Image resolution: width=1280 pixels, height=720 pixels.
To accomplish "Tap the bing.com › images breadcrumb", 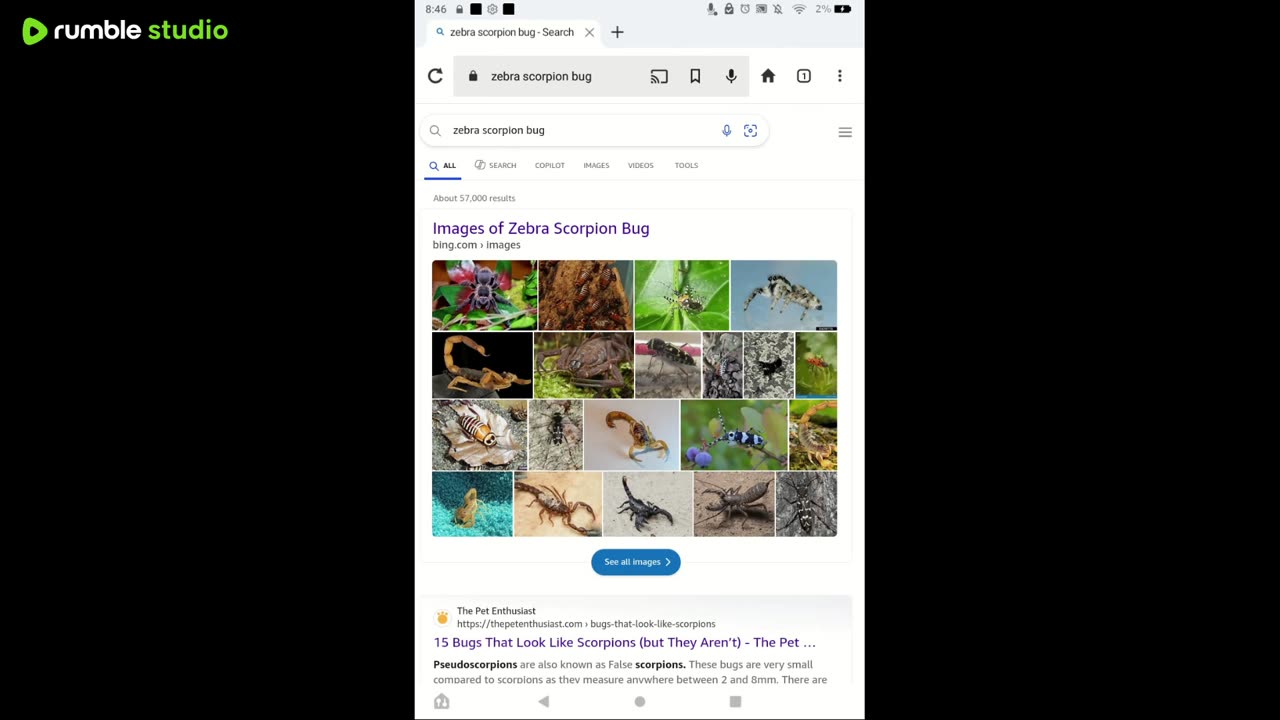I will tap(476, 245).
